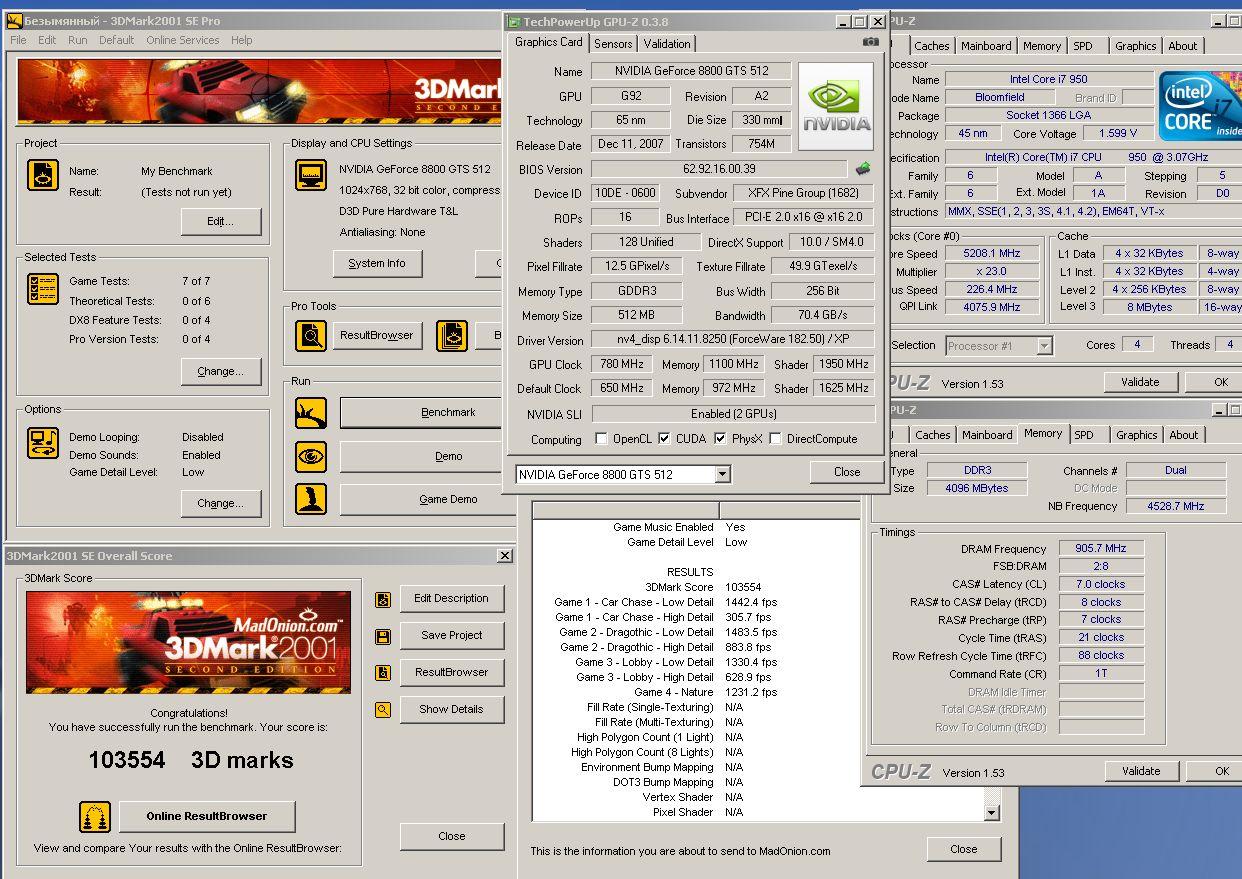This screenshot has width=1242, height=879.
Task: Switch to the Validation tab in GPU-Z
Action: coord(667,44)
